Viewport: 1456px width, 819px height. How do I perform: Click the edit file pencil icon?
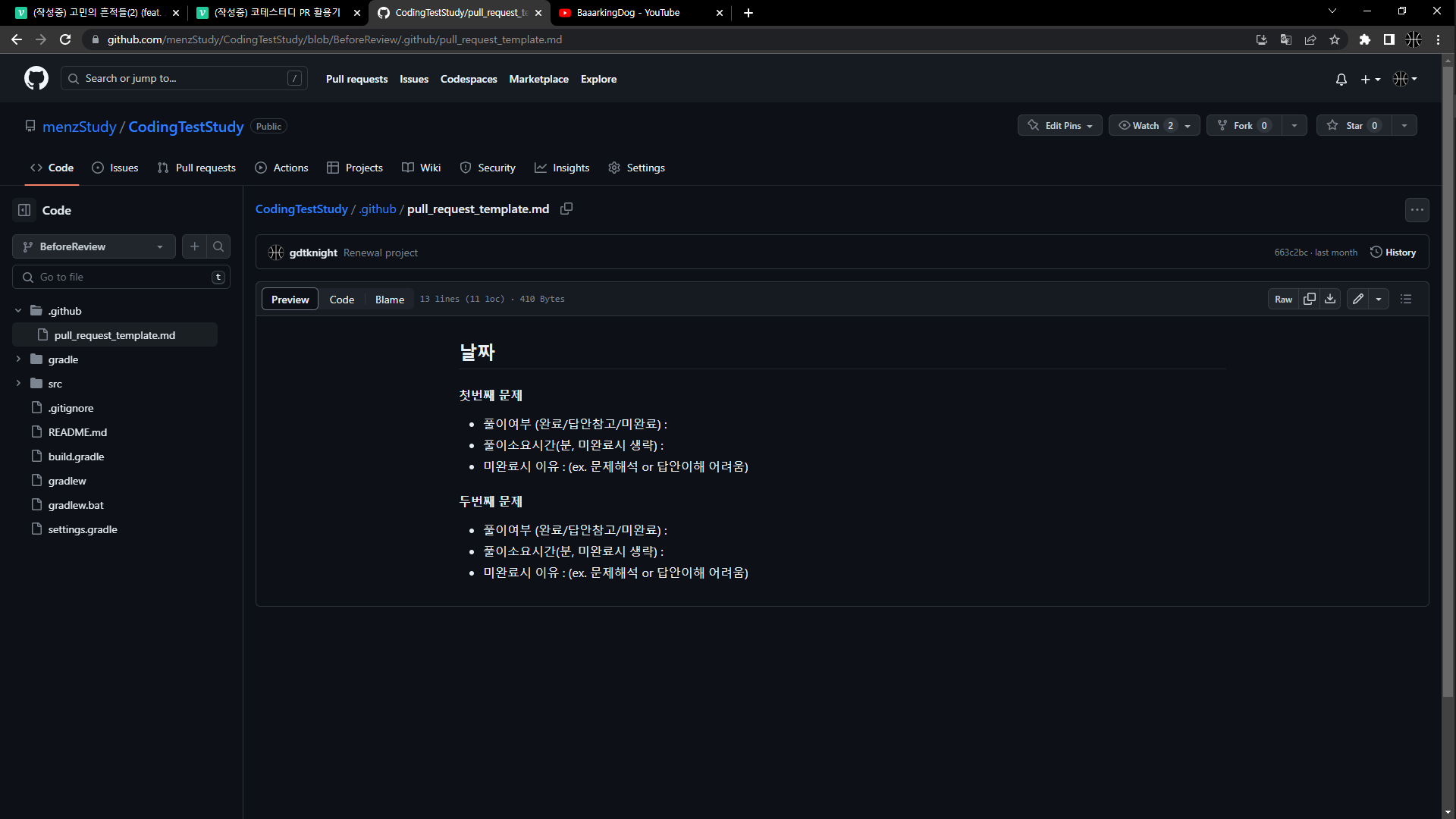(x=1358, y=299)
